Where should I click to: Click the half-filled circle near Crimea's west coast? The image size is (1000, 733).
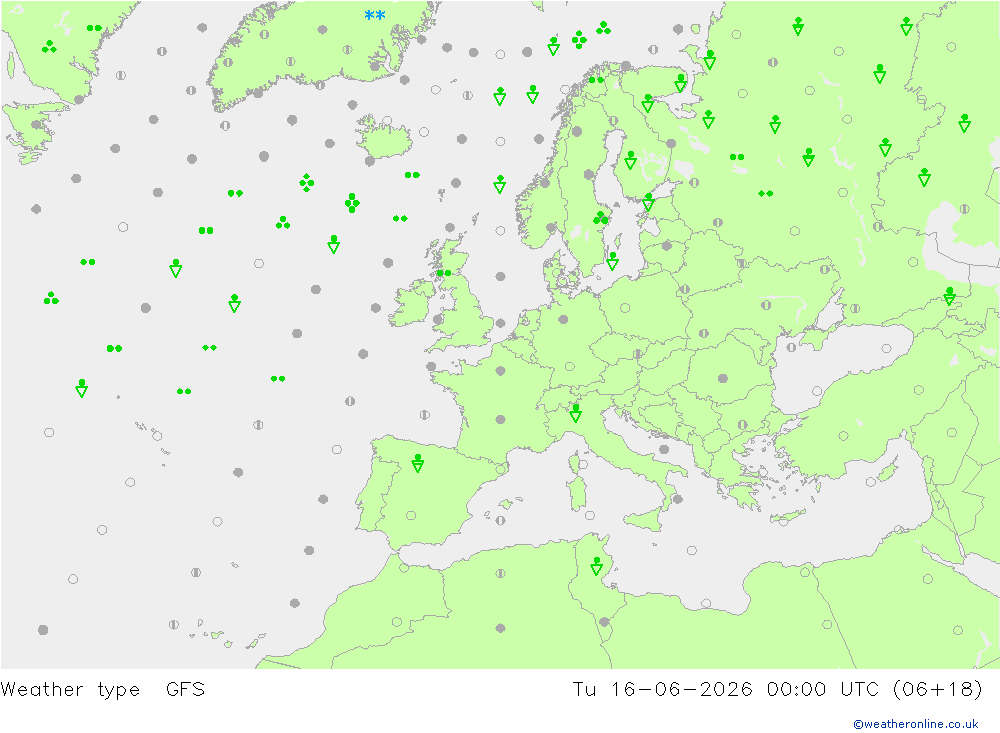[x=791, y=348]
